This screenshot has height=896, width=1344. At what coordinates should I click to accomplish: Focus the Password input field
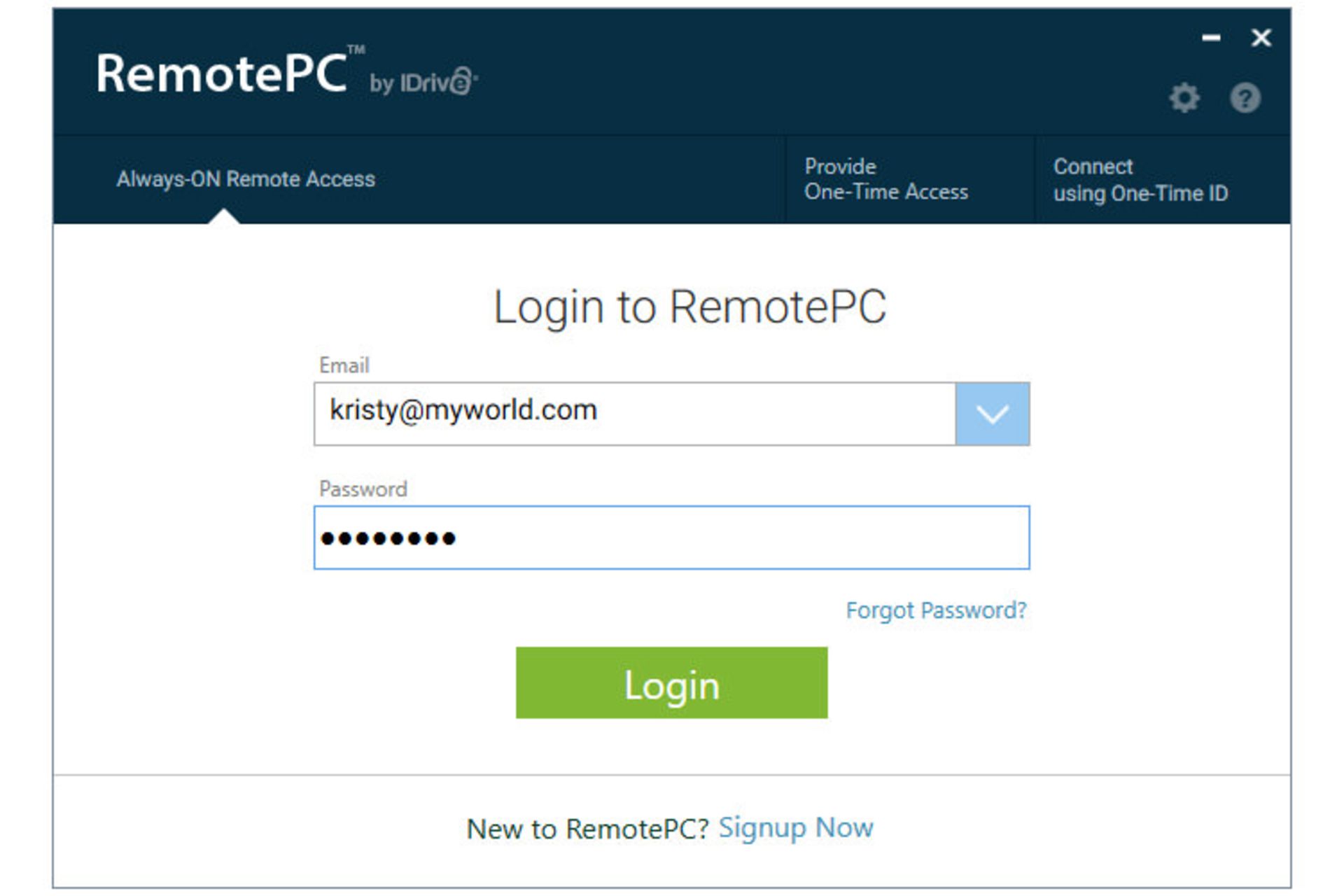pyautogui.click(x=671, y=538)
